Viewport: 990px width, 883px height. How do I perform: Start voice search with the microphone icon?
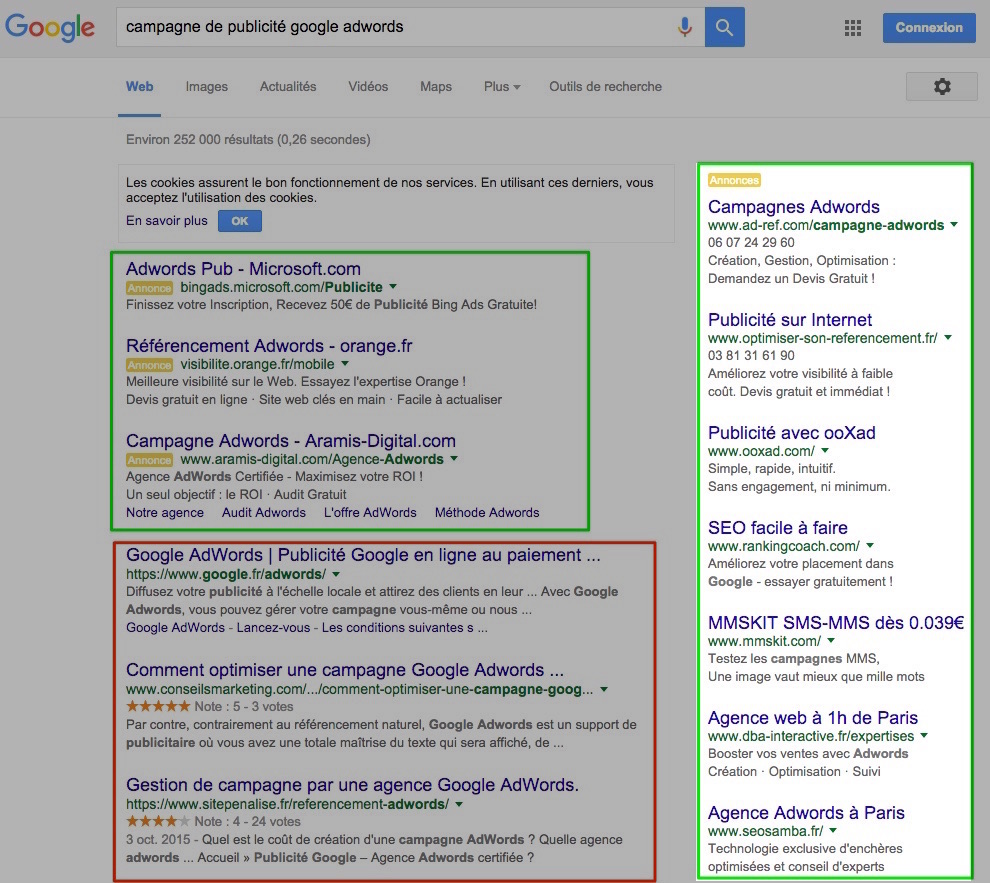coord(684,27)
